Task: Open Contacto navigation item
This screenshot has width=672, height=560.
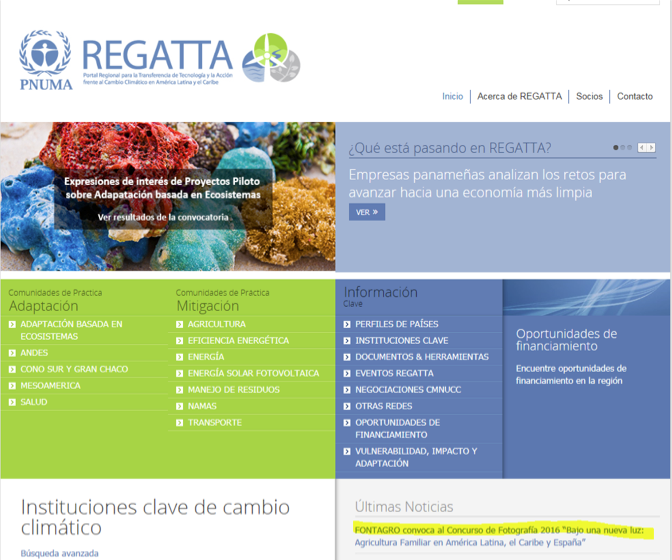Action: click(635, 96)
